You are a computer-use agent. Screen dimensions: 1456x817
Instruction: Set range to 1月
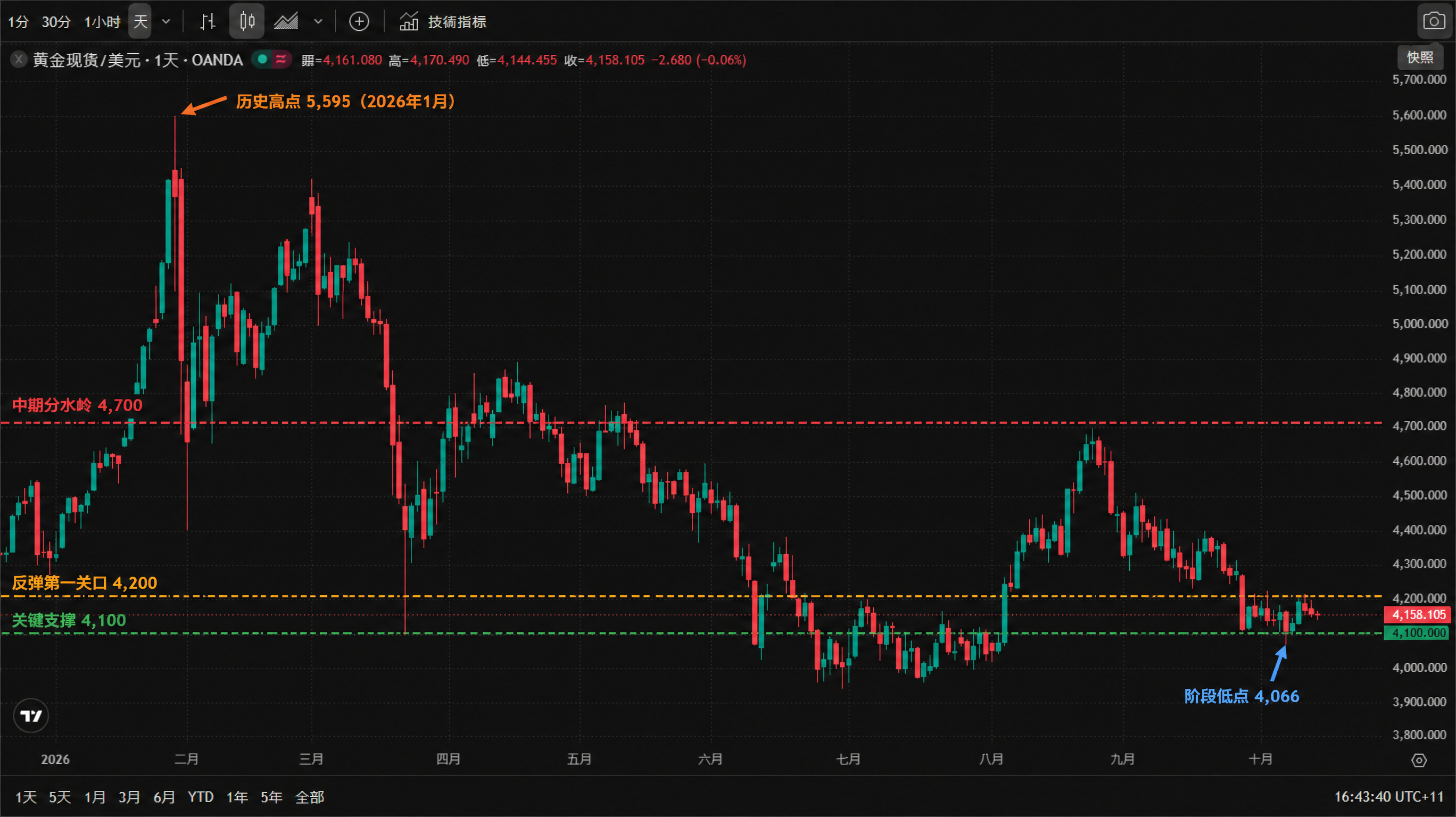tap(95, 797)
